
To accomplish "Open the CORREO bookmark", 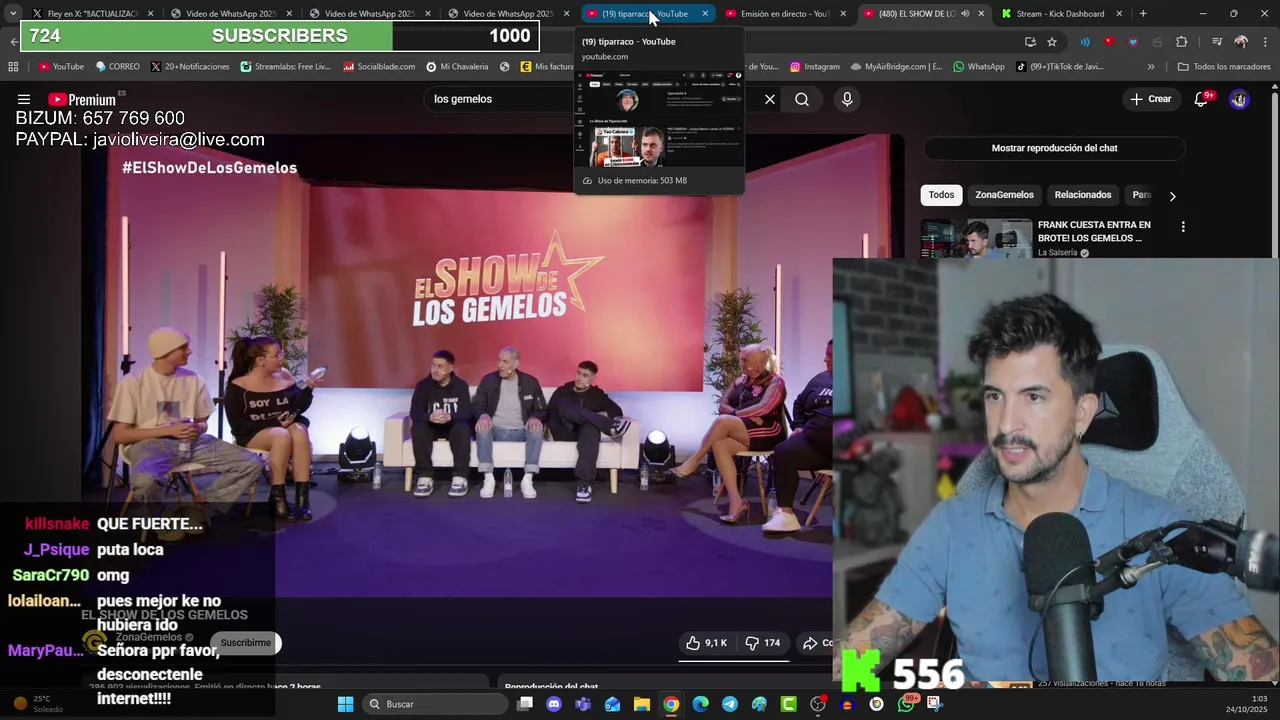I will click(x=118, y=67).
